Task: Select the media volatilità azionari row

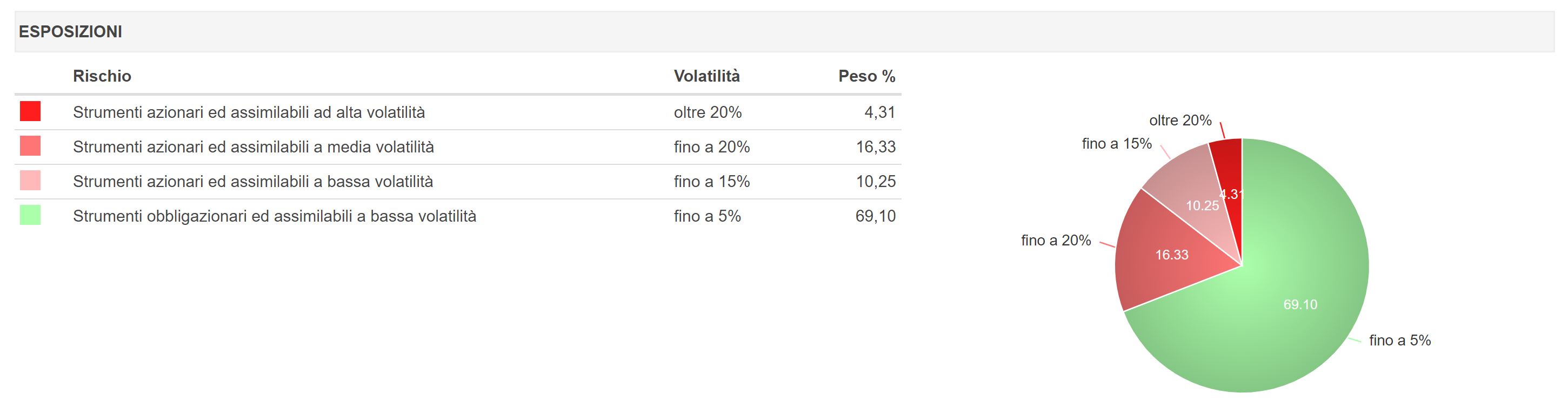Action: point(458,147)
